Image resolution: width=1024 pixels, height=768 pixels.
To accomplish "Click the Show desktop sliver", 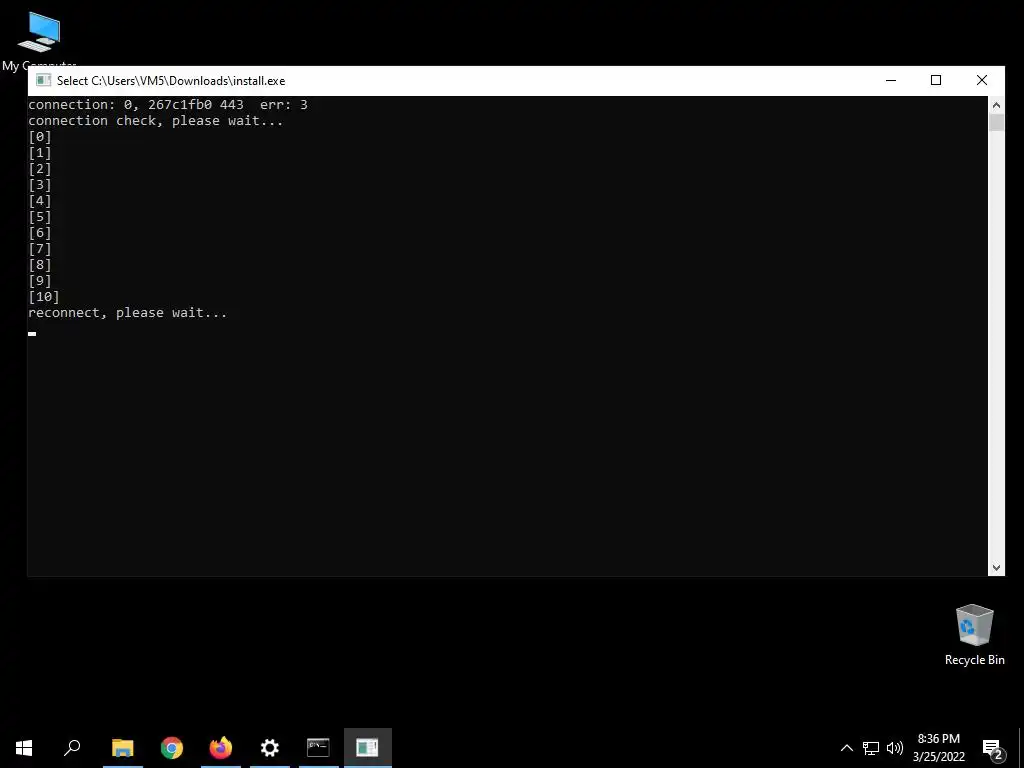I will (1021, 748).
